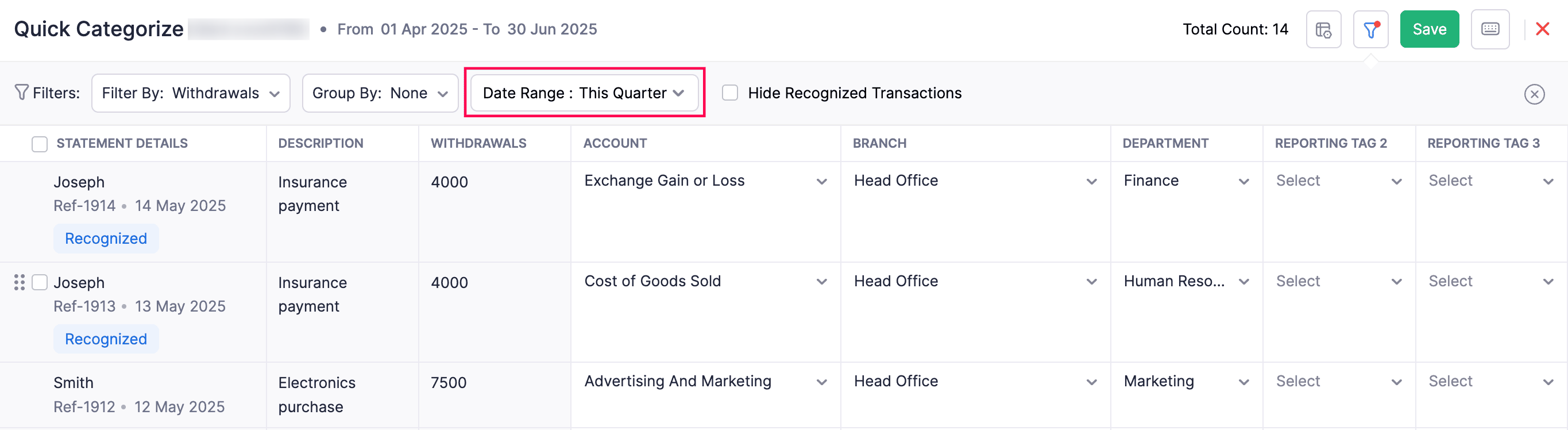Image resolution: width=1568 pixels, height=430 pixels.
Task: Open the column customization settings icon
Action: 1323,29
